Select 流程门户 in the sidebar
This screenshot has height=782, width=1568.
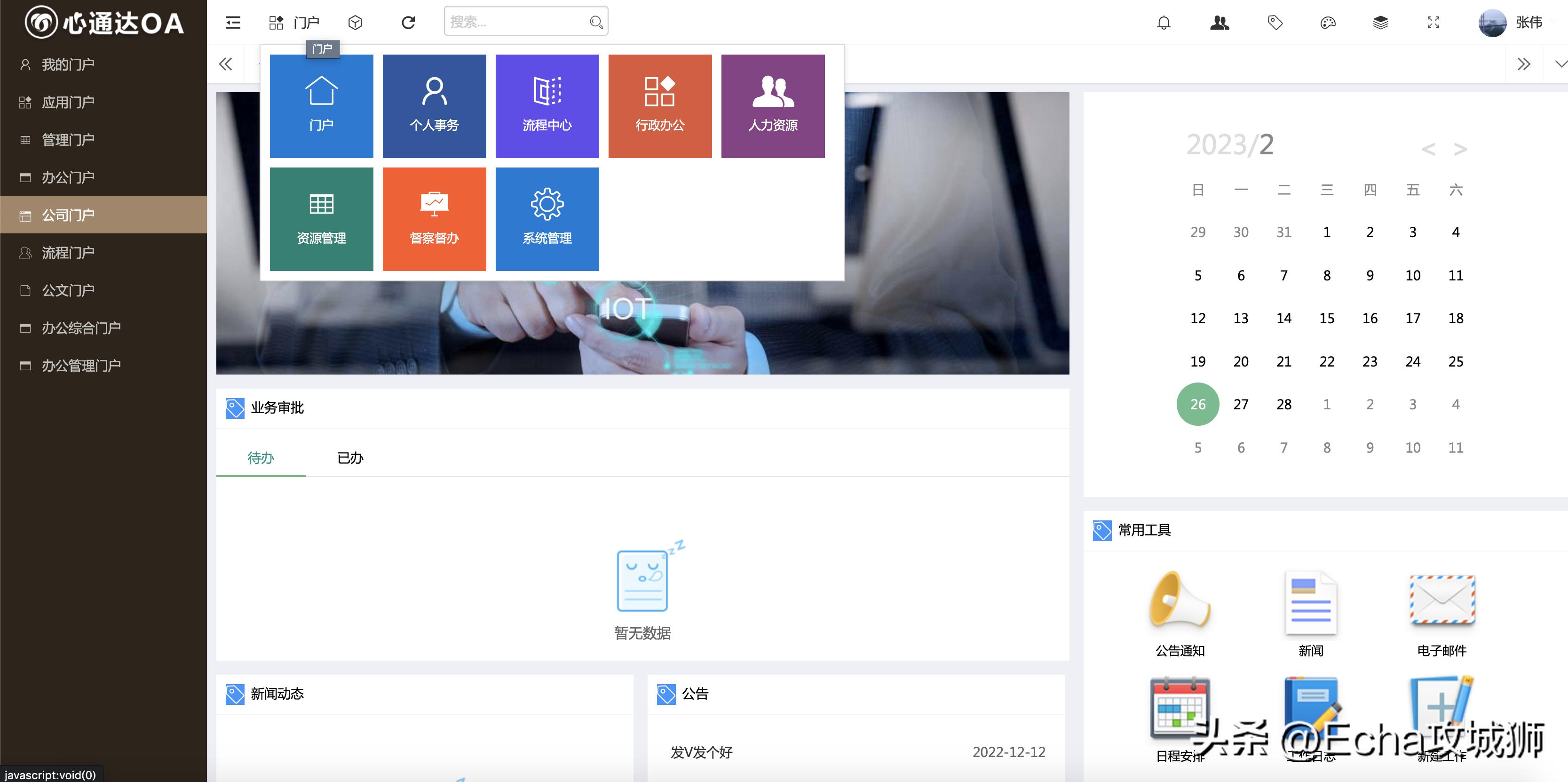68,253
